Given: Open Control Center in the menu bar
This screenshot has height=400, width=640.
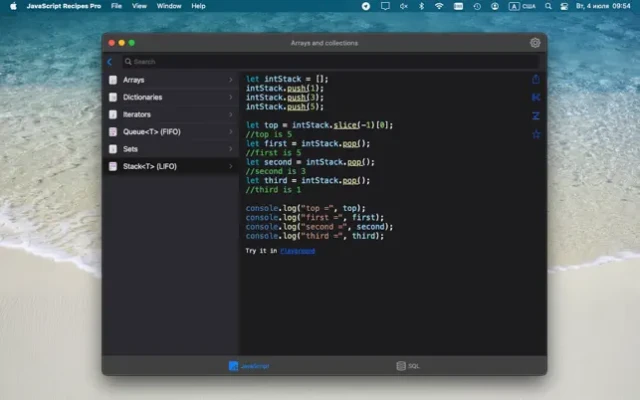Looking at the screenshot, I should pos(564,6).
